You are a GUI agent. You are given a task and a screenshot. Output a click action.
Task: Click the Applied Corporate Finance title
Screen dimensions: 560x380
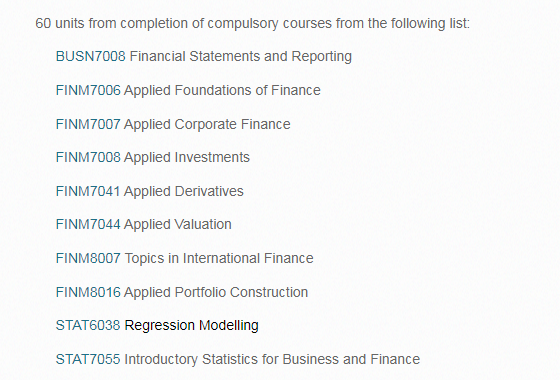click(207, 124)
